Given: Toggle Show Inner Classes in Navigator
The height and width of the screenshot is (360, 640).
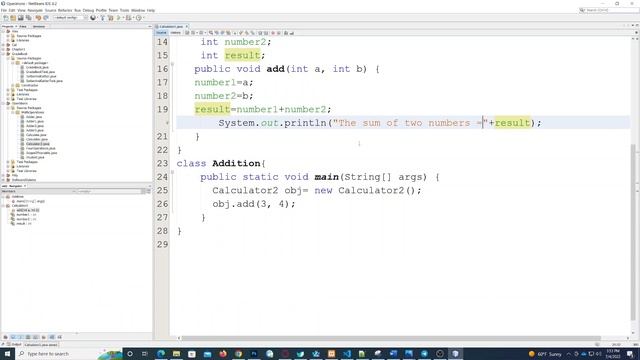Looking at the screenshot, I should tap(36, 337).
